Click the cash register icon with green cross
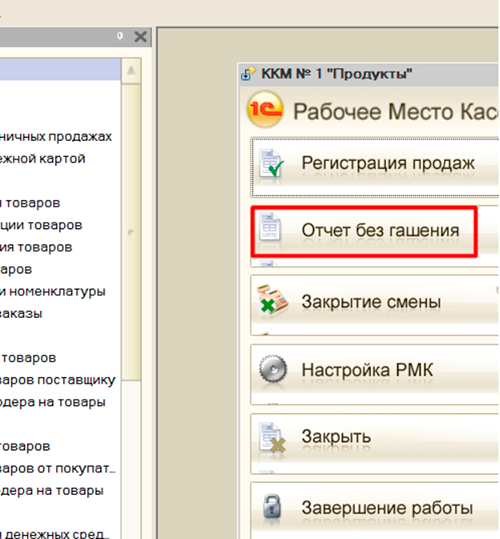Image resolution: width=500 pixels, height=539 pixels. pyautogui.click(x=272, y=299)
